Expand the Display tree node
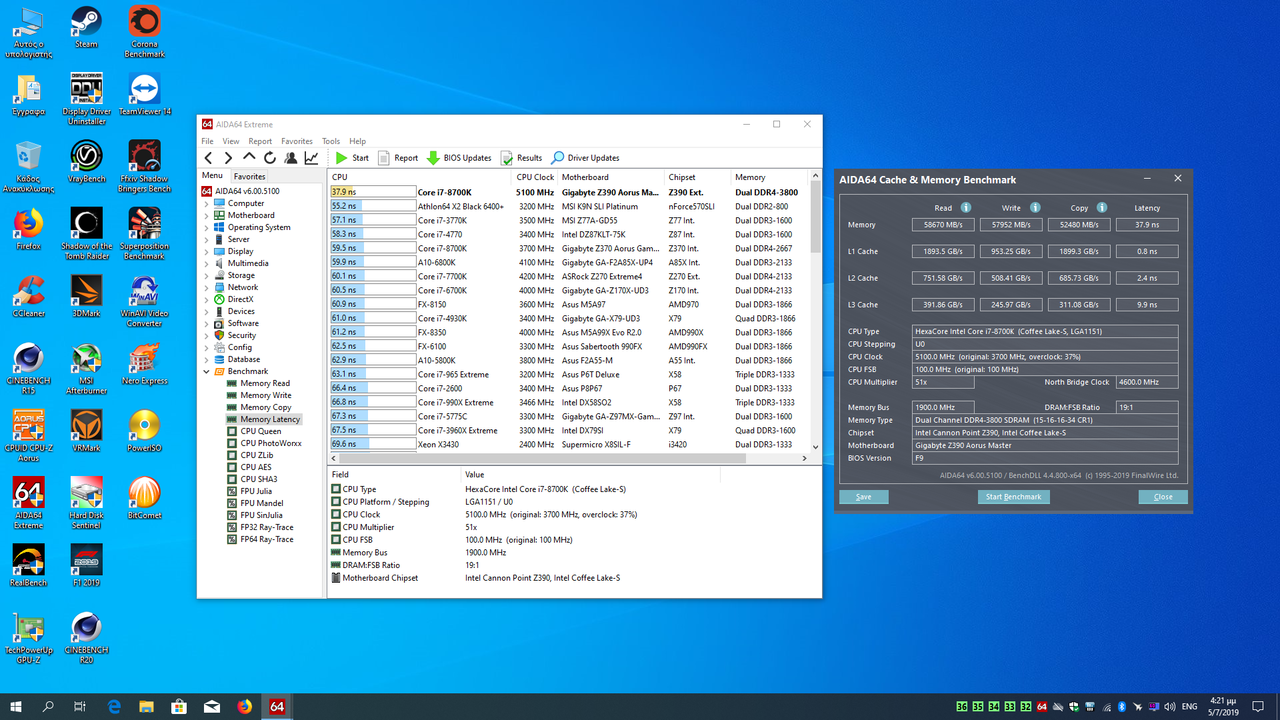This screenshot has height=720, width=1280. point(207,251)
